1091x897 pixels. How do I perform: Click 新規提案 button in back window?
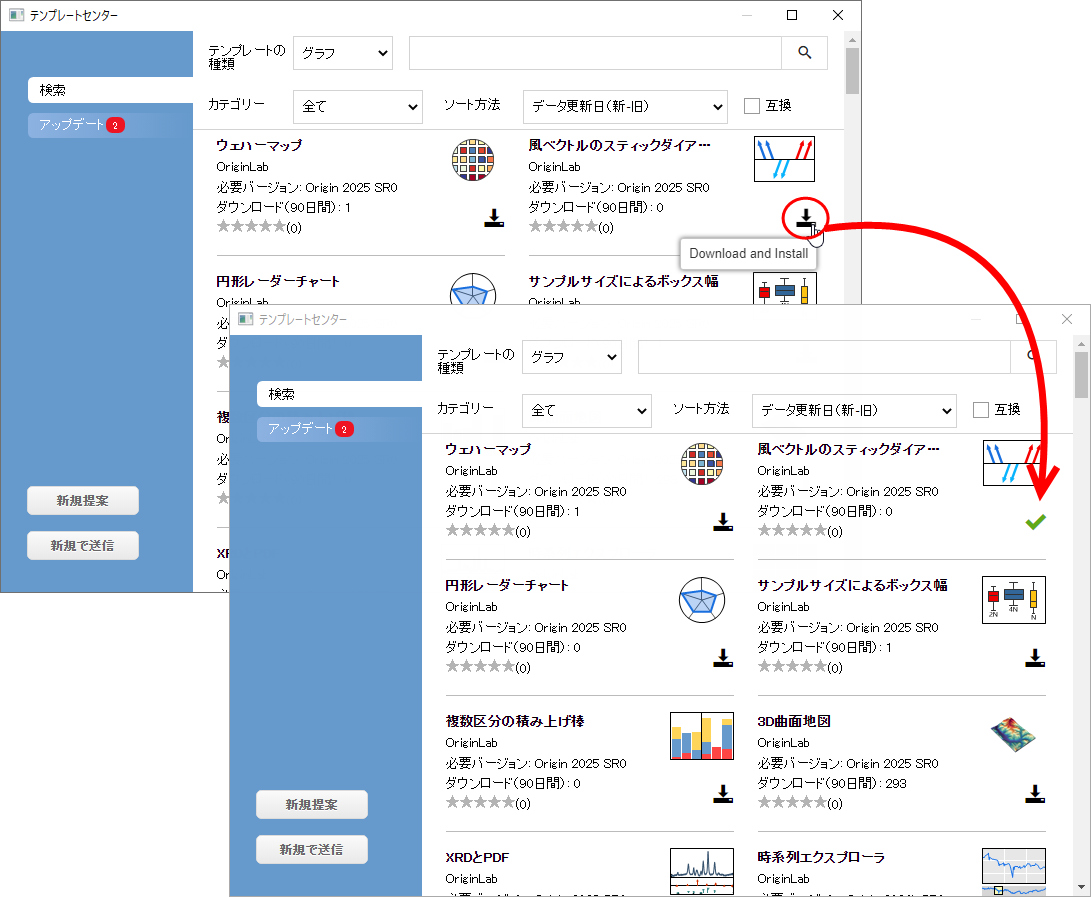click(x=83, y=500)
